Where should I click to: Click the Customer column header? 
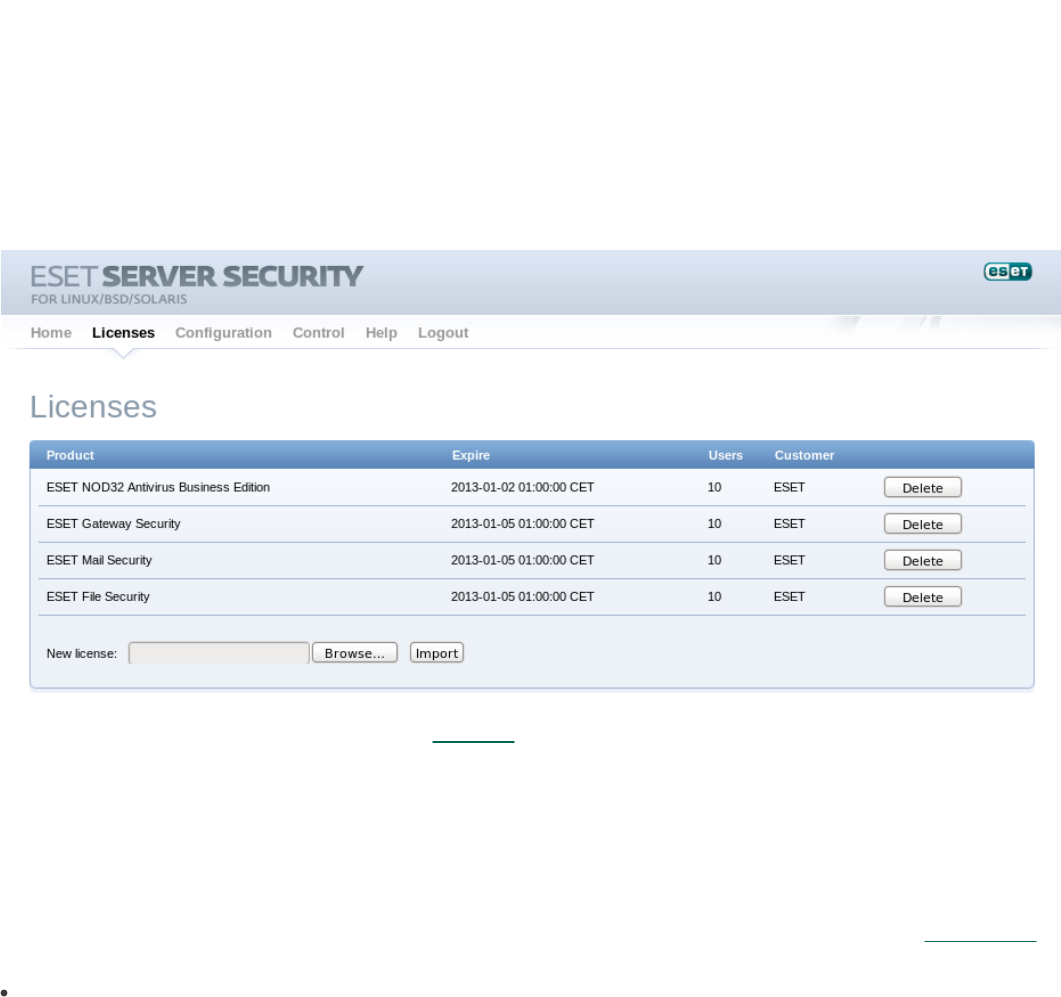804,455
